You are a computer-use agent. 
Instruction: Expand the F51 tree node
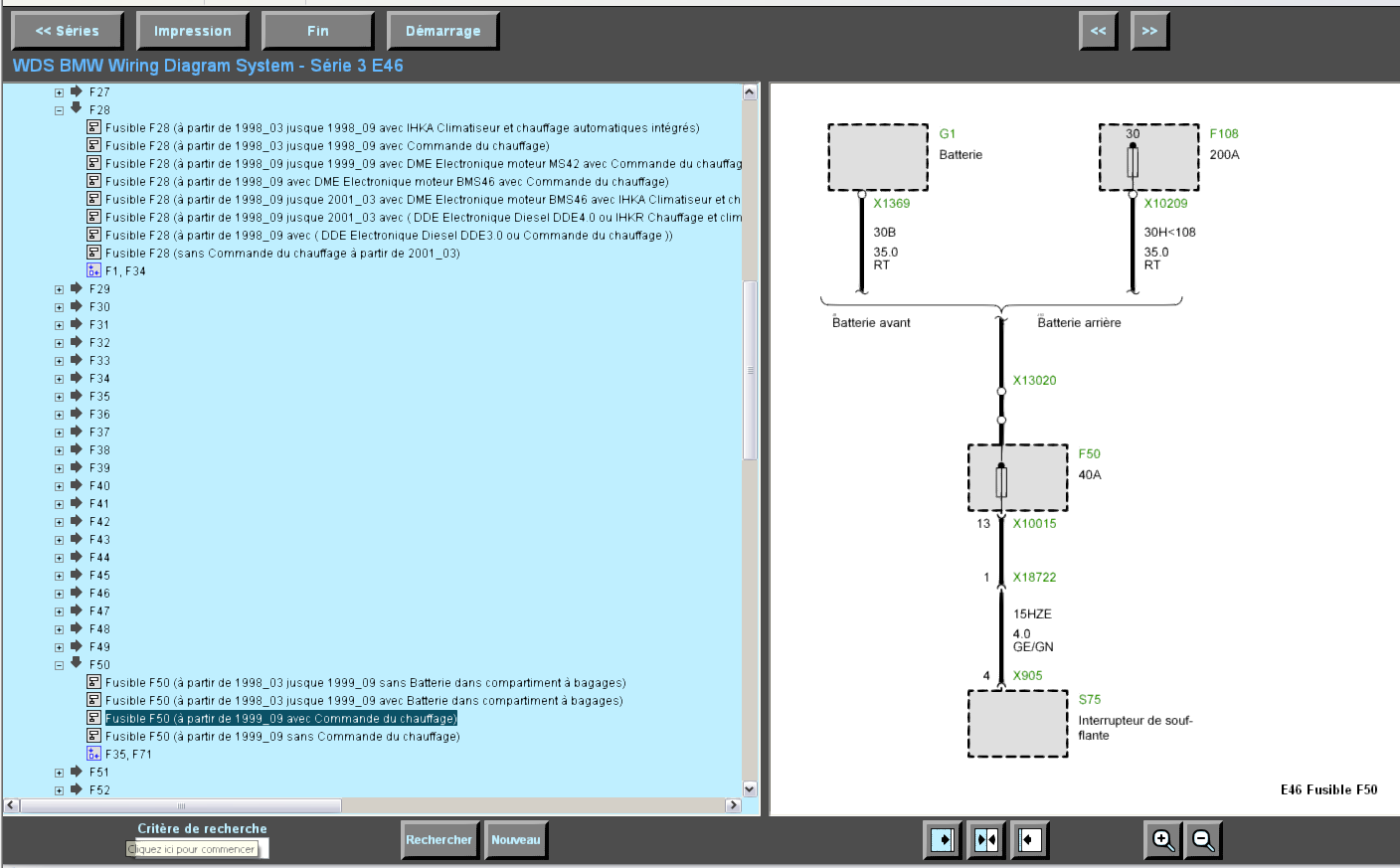[60, 773]
